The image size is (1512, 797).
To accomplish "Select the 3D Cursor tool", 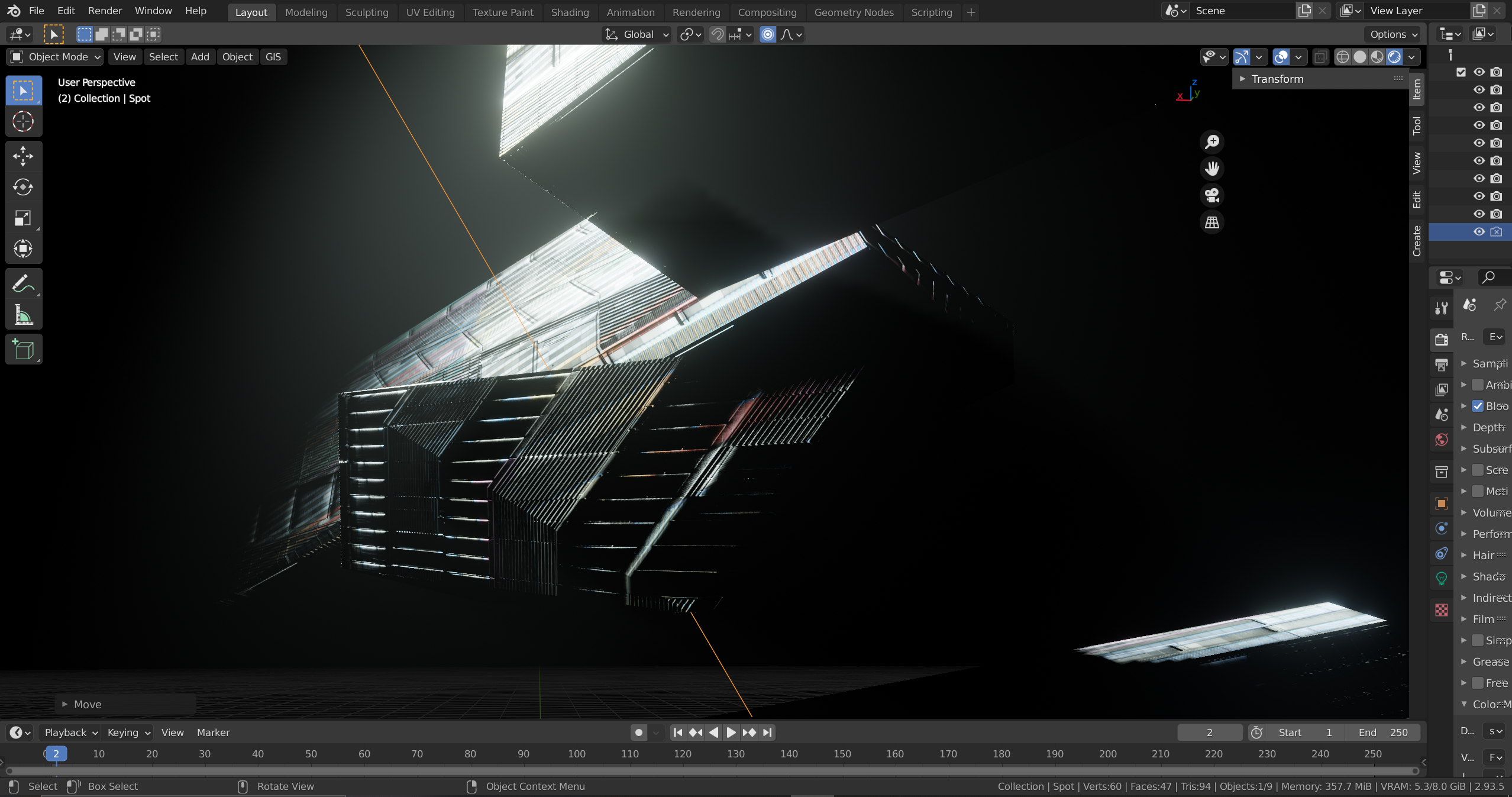I will point(23,121).
